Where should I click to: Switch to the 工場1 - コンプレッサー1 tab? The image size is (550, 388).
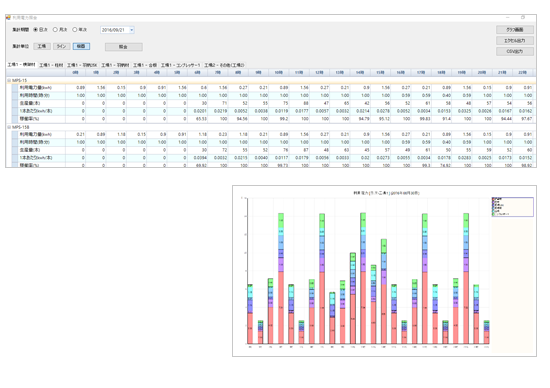coord(180,65)
